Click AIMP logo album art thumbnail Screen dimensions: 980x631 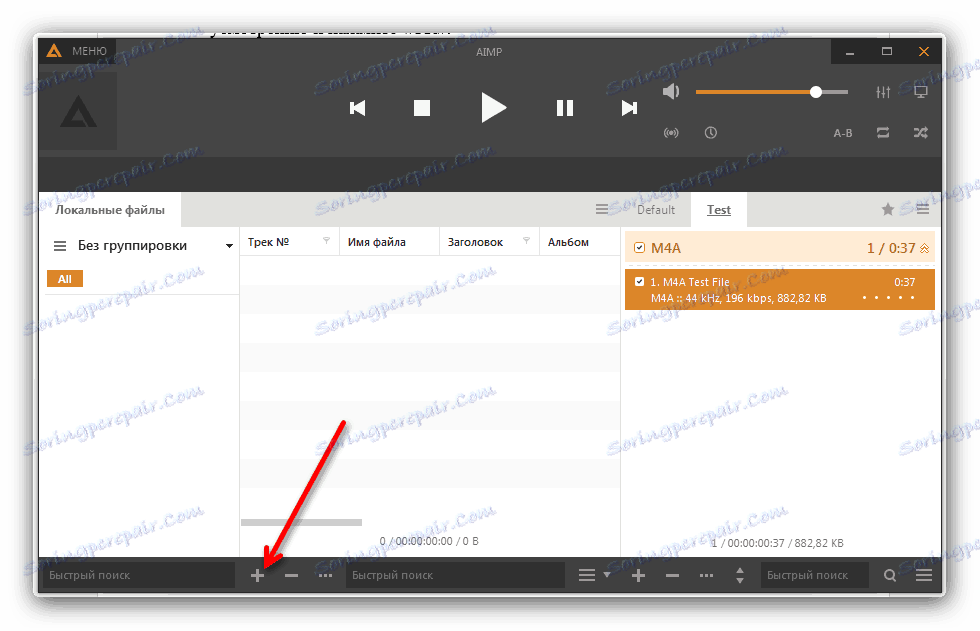(x=78, y=111)
